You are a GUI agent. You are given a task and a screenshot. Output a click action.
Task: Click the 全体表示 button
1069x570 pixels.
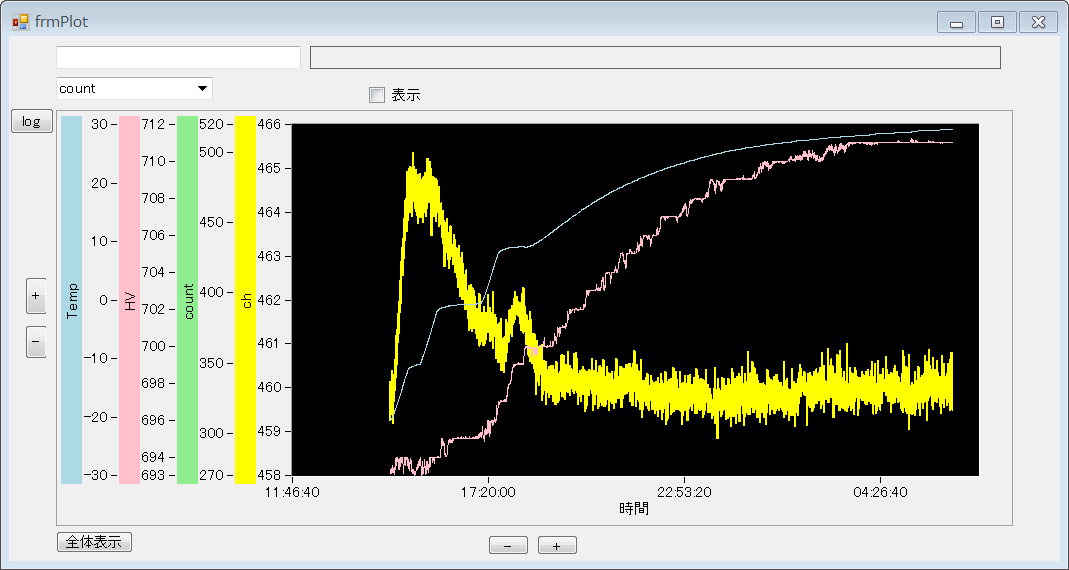click(94, 542)
